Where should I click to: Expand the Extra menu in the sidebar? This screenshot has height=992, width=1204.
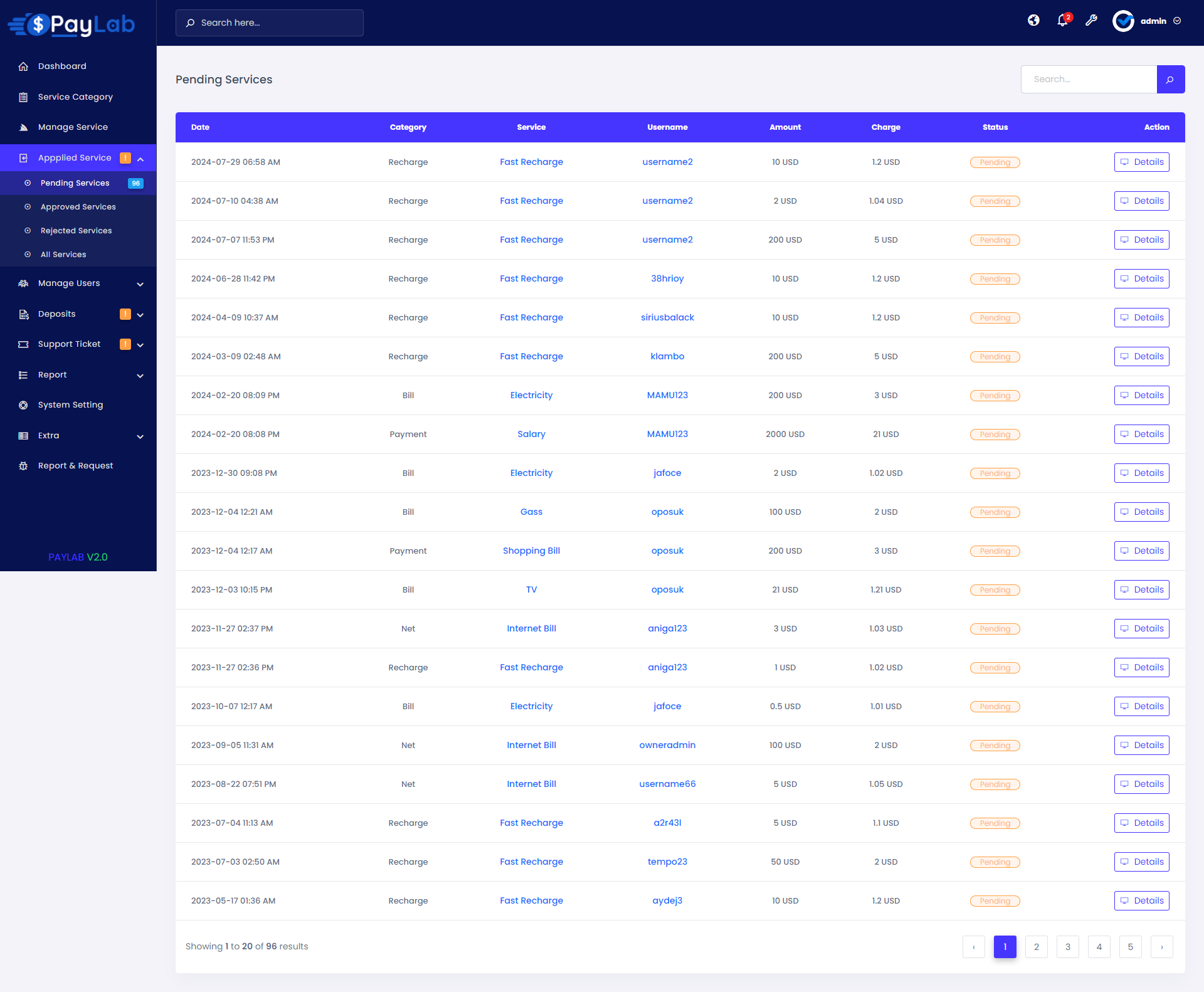140,436
